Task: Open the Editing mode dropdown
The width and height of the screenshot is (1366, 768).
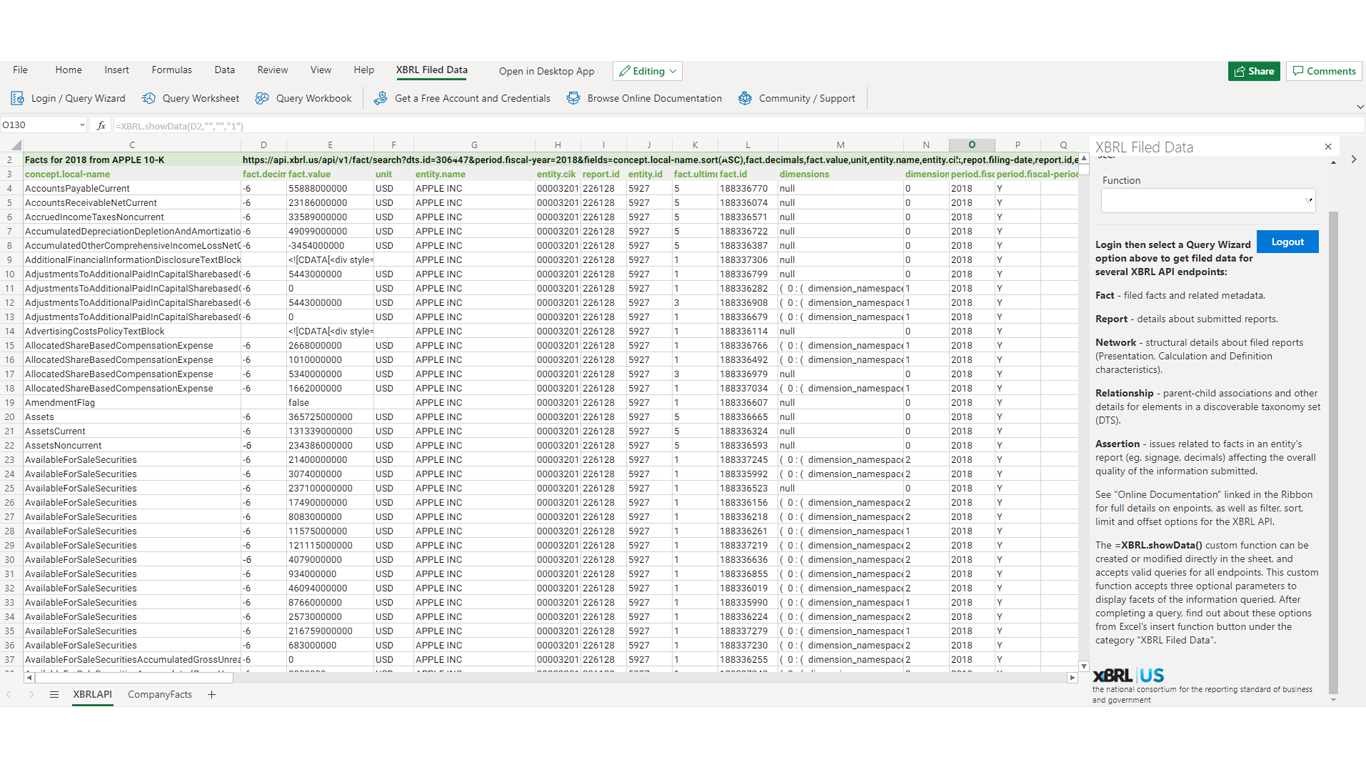Action: point(648,71)
